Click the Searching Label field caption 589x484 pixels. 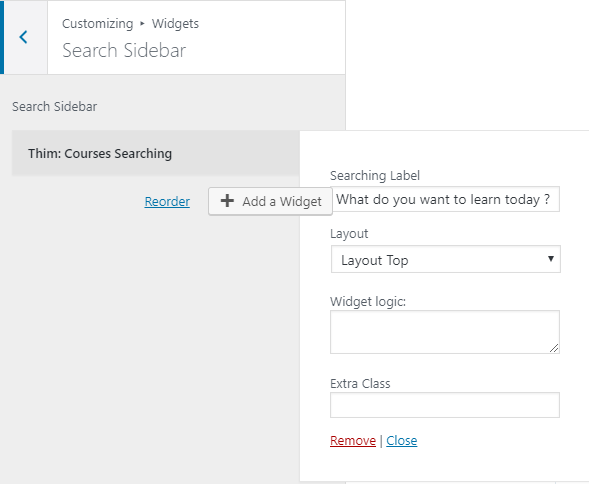[x=375, y=175]
